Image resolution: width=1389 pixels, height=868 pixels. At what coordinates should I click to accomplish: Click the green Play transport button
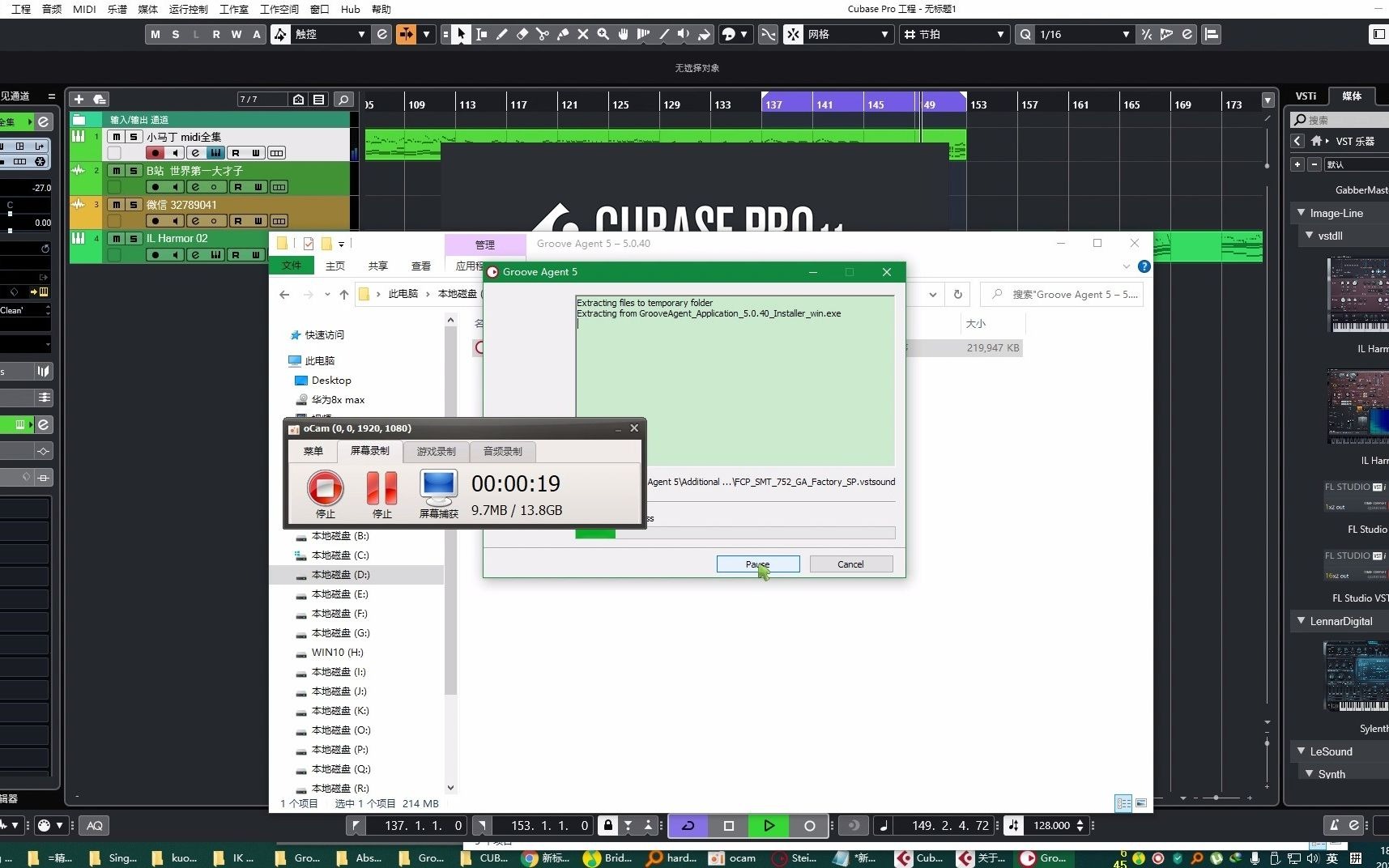[x=769, y=825]
